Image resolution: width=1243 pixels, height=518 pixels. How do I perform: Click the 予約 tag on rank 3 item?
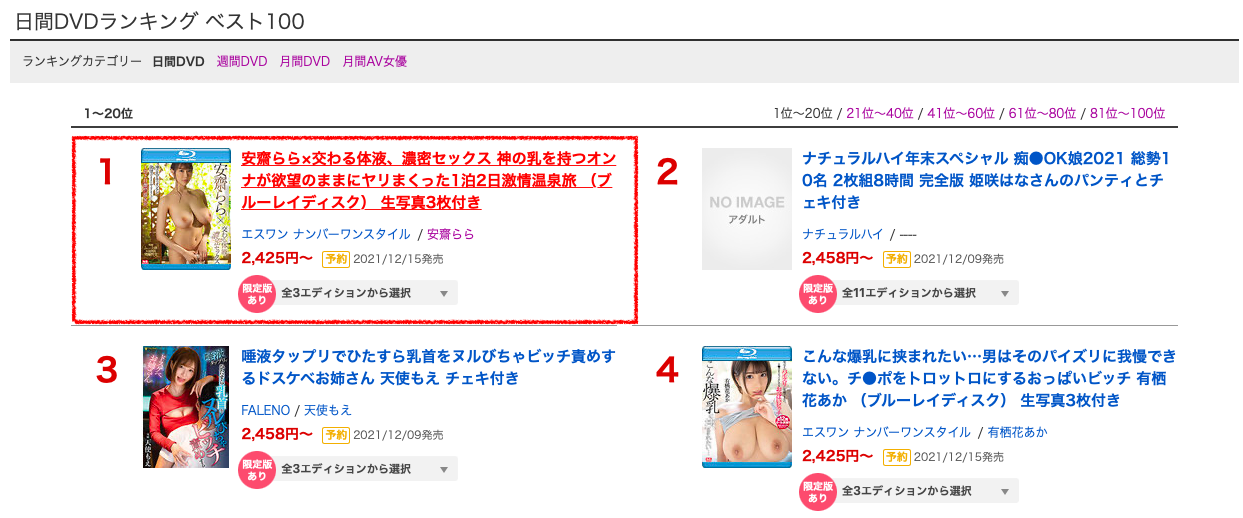[335, 435]
